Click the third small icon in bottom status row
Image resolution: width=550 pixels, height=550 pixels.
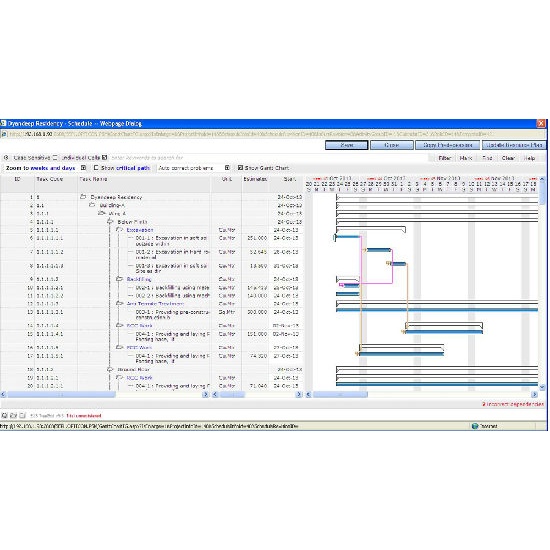point(22,416)
